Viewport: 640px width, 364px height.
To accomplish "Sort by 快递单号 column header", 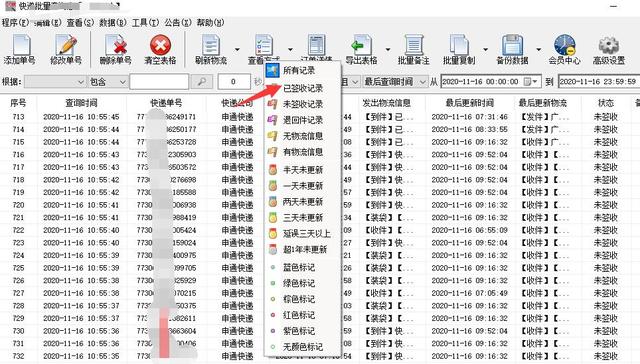I will [166, 103].
